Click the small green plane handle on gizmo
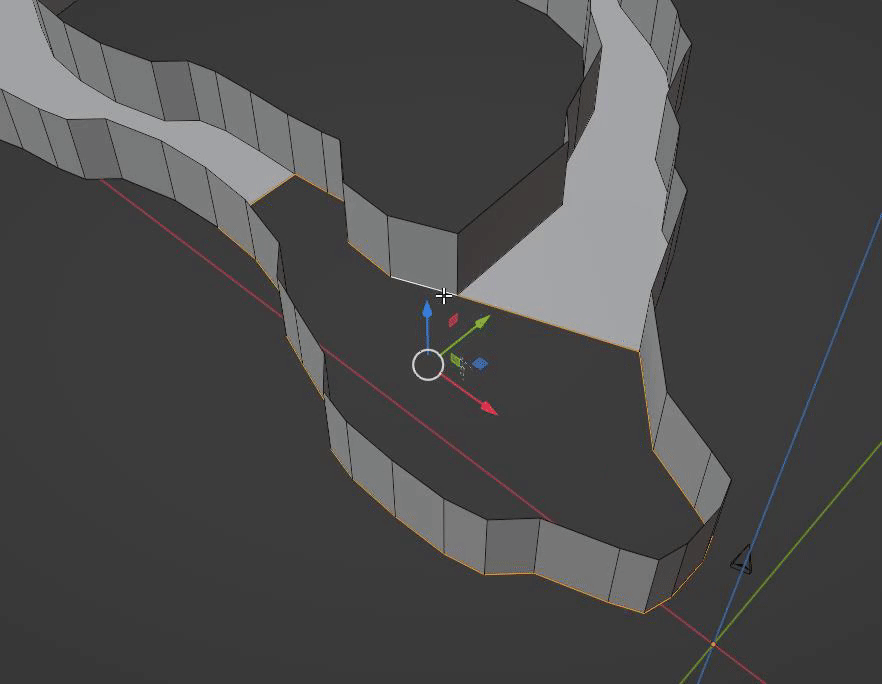882x684 pixels. click(x=456, y=360)
